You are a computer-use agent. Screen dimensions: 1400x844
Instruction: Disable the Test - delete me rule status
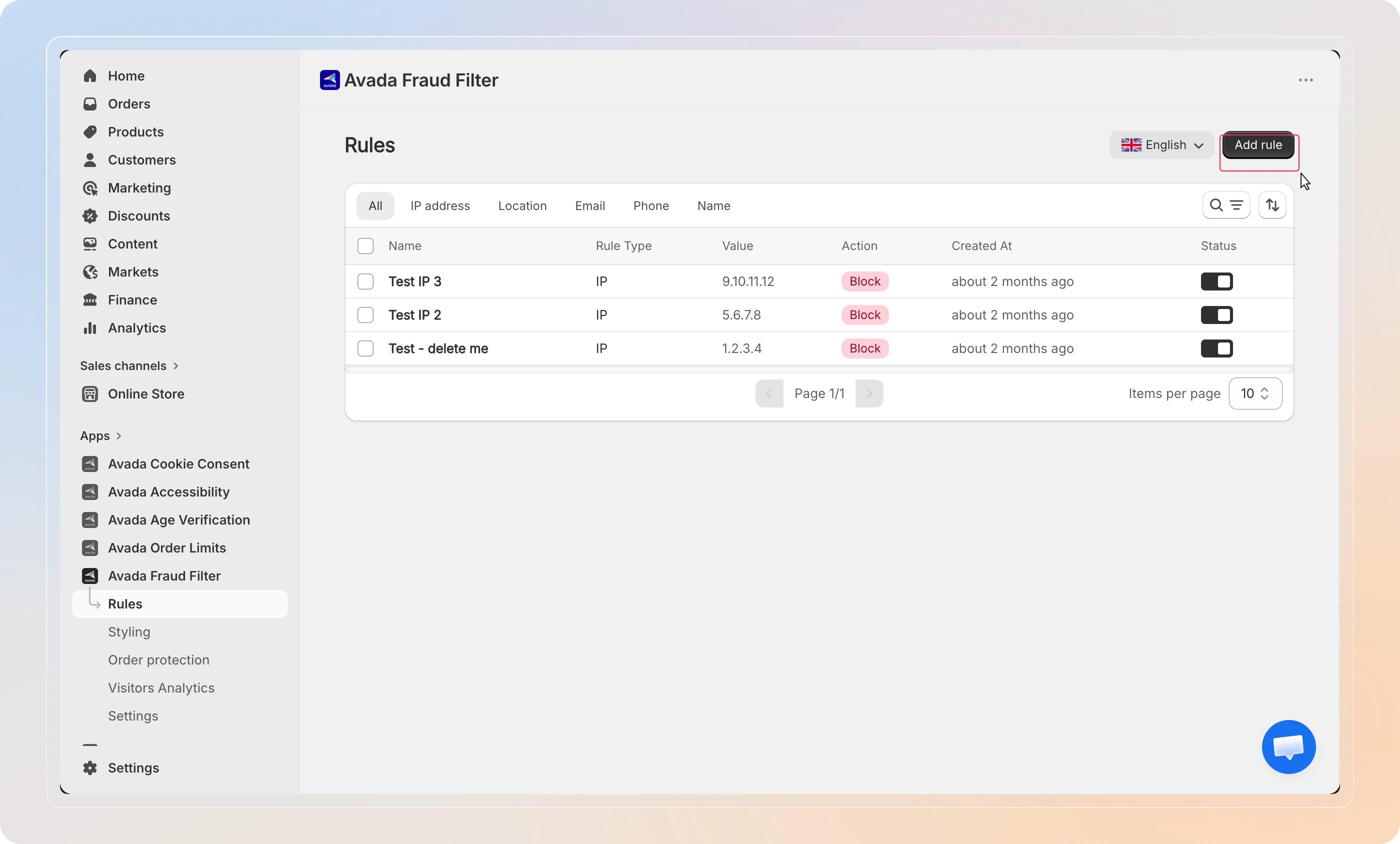pos(1216,348)
